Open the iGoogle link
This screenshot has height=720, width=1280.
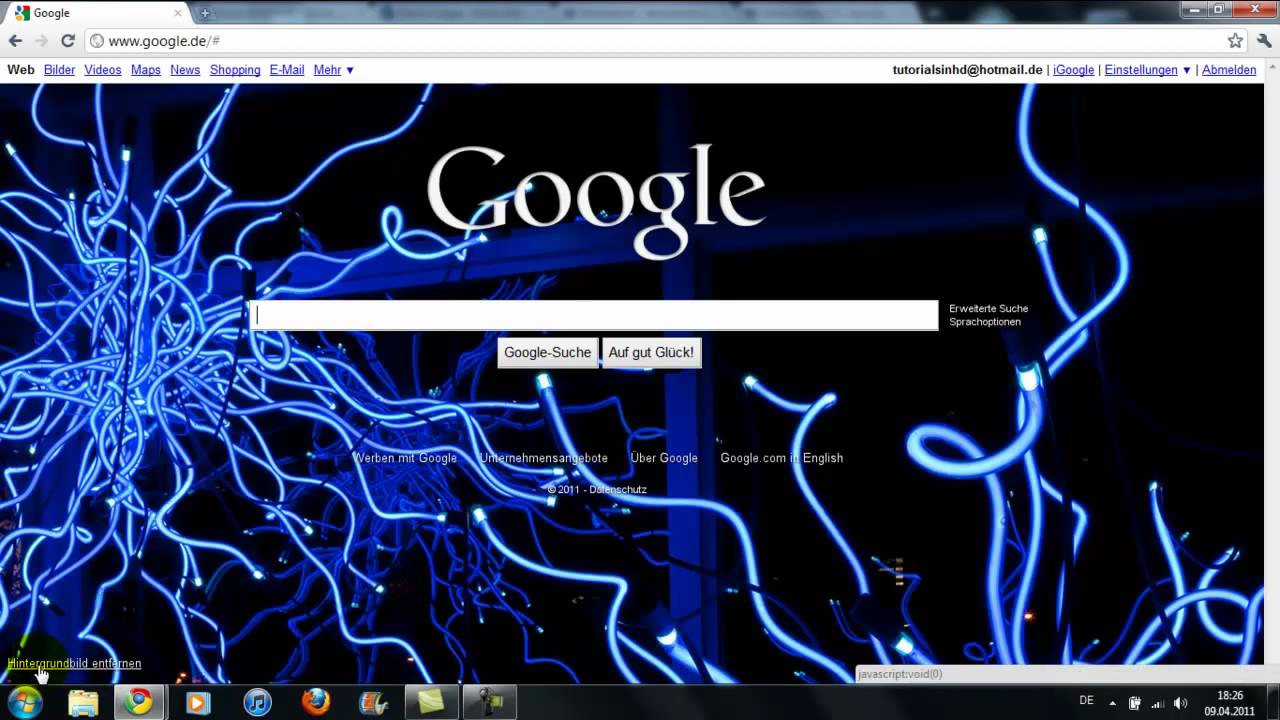(x=1073, y=70)
